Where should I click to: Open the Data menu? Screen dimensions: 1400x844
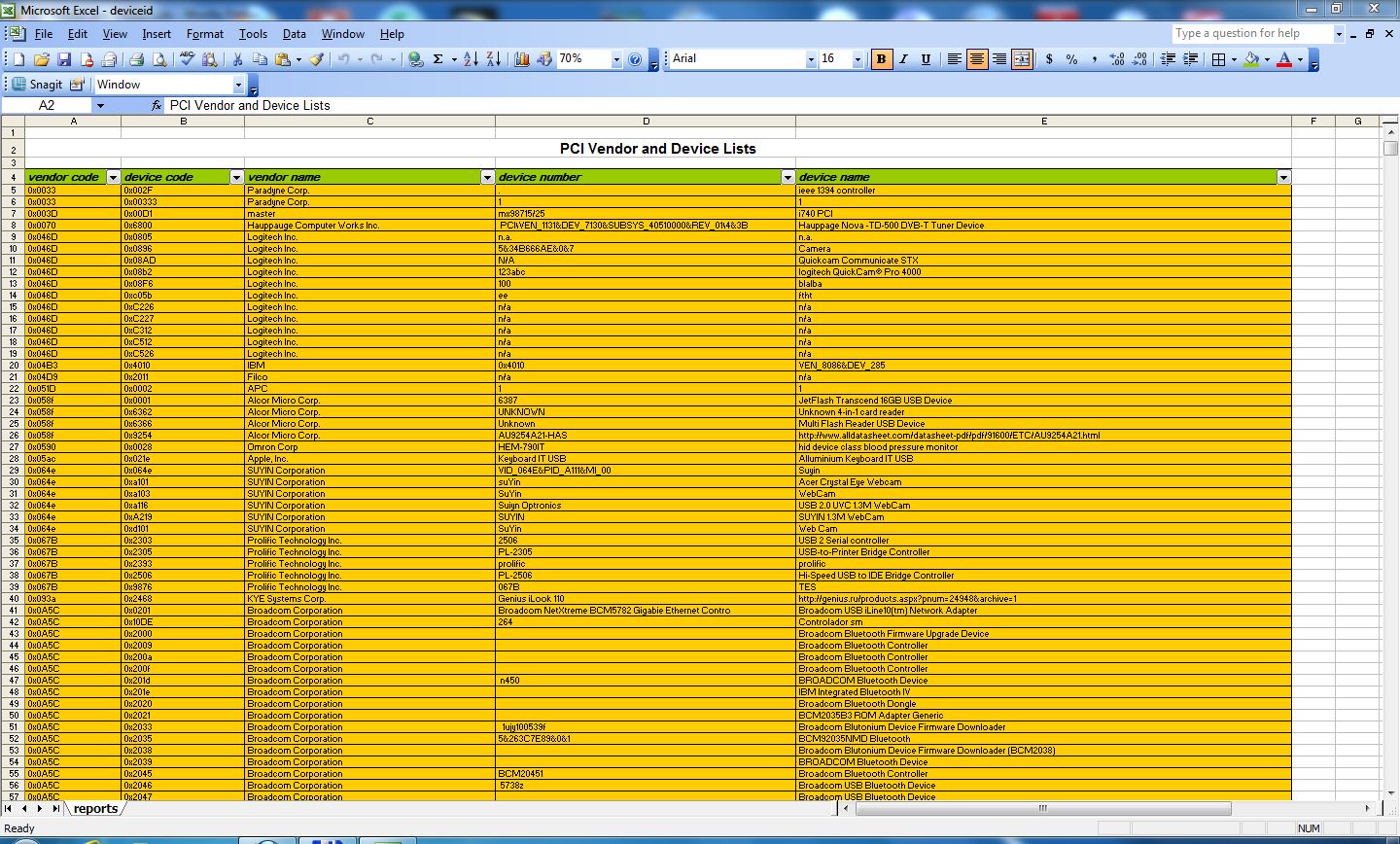click(295, 34)
